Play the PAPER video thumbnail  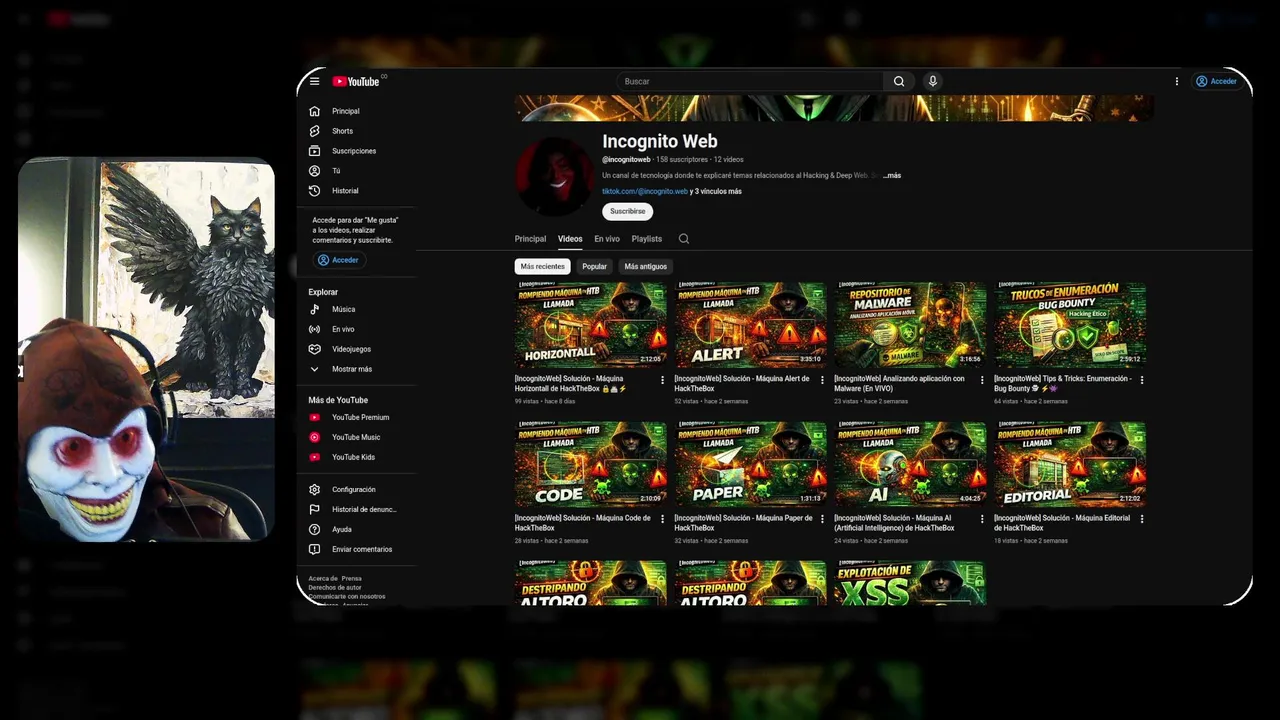[x=750, y=464]
